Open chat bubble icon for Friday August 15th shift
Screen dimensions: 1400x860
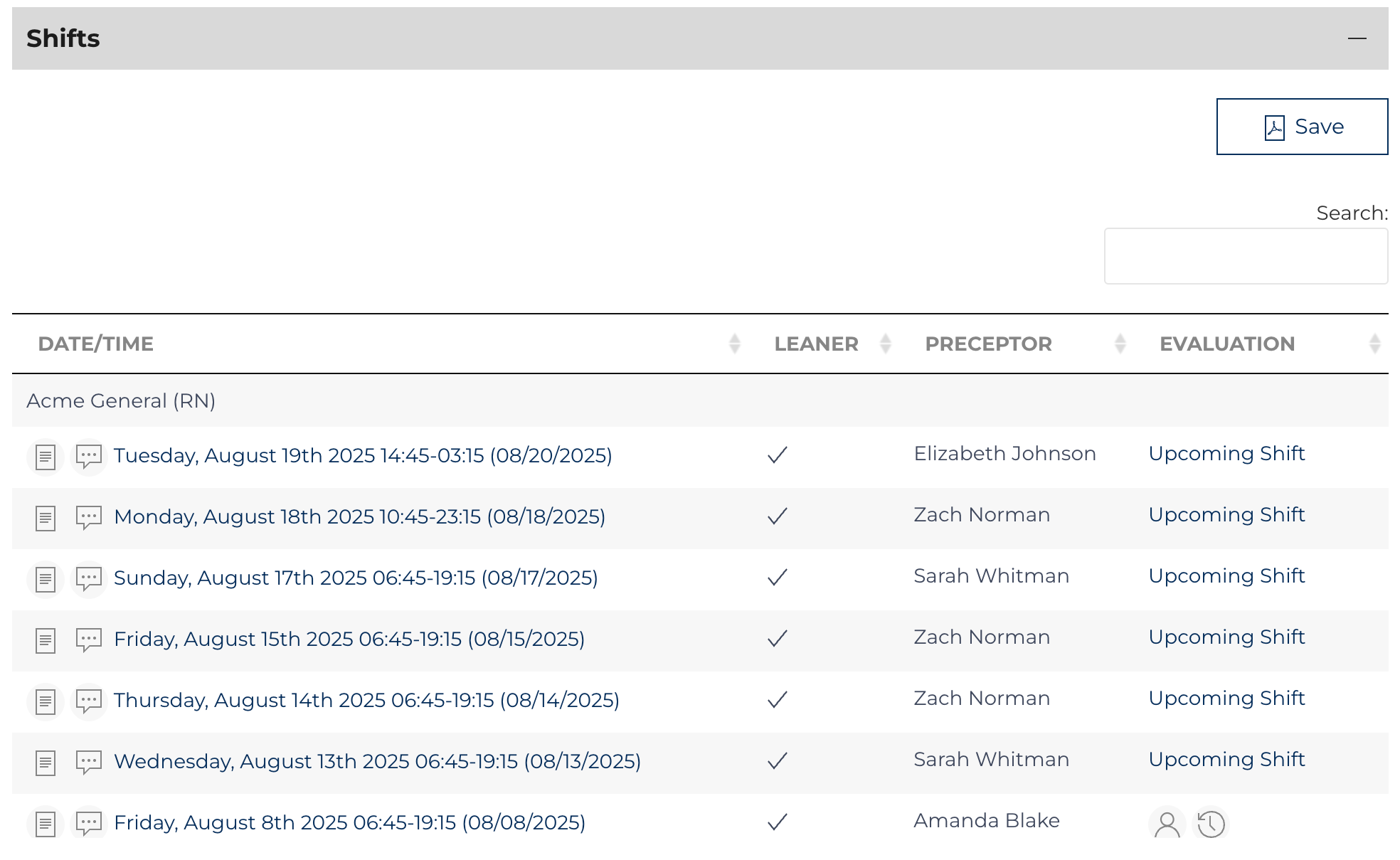pyautogui.click(x=89, y=639)
